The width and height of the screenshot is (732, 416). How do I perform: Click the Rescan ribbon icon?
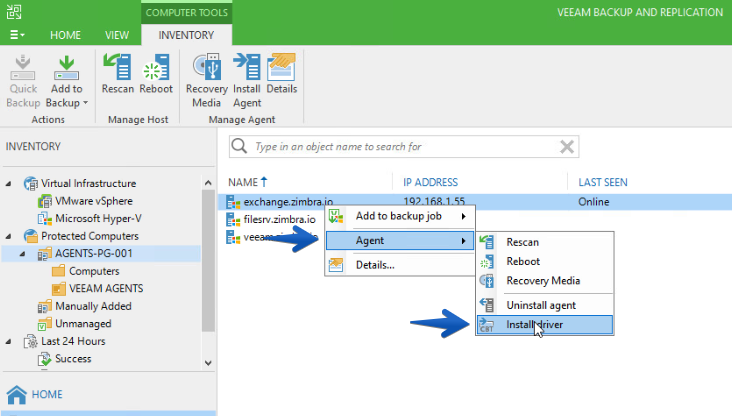[118, 74]
